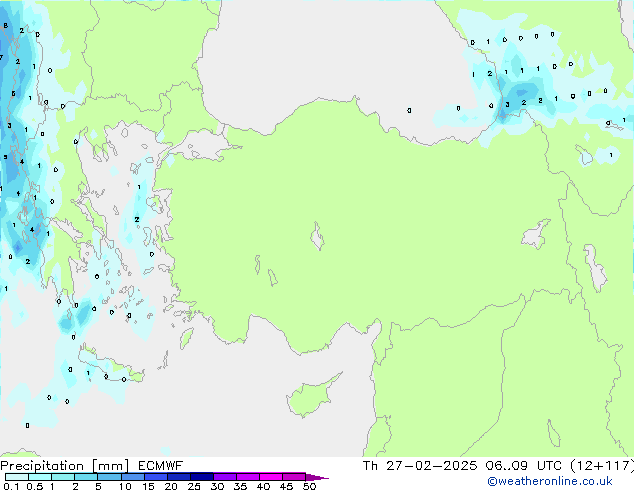The width and height of the screenshot is (634, 490).
Task: Click the "06..09" time range text
Action: click(507, 466)
